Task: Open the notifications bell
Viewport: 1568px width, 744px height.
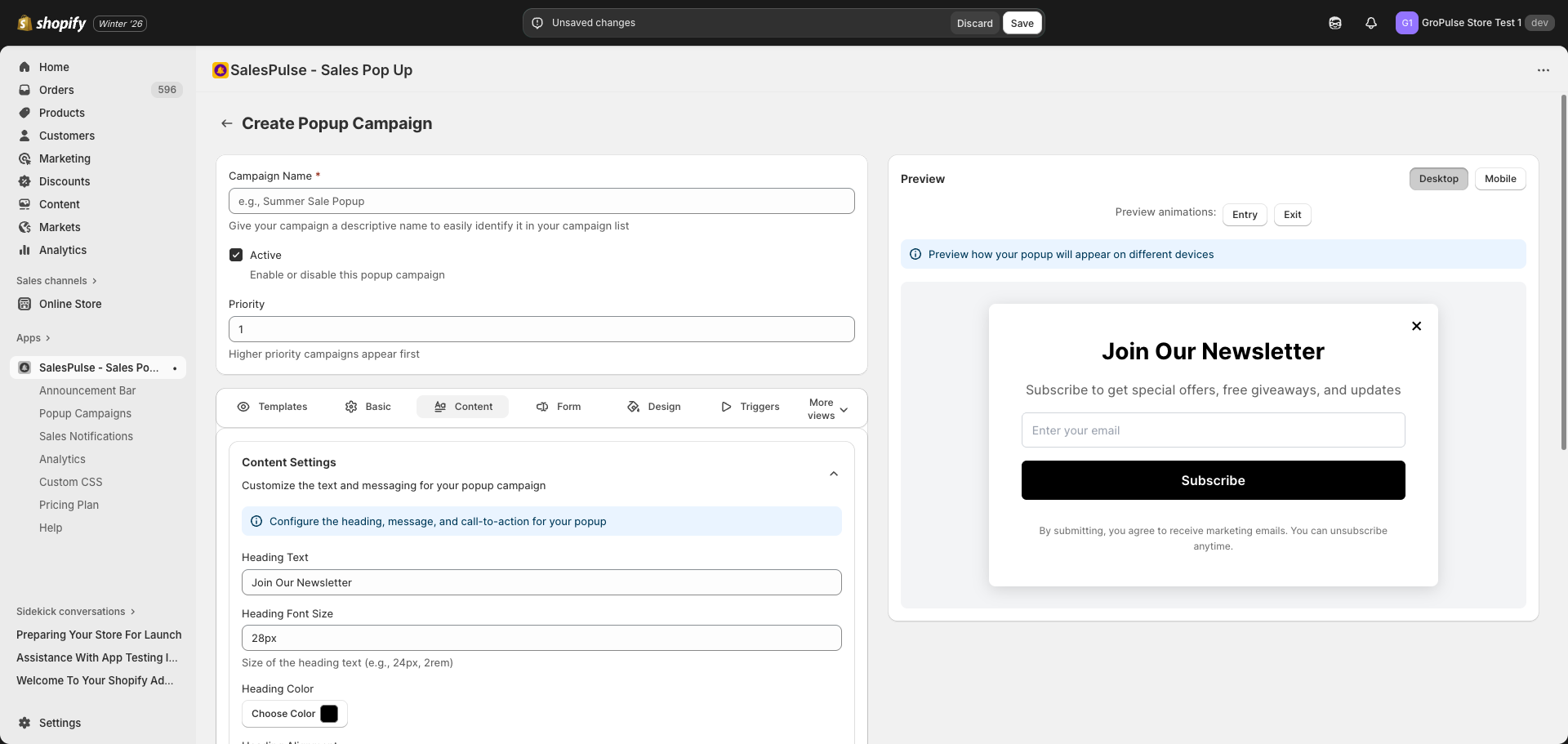Action: pos(1371,23)
